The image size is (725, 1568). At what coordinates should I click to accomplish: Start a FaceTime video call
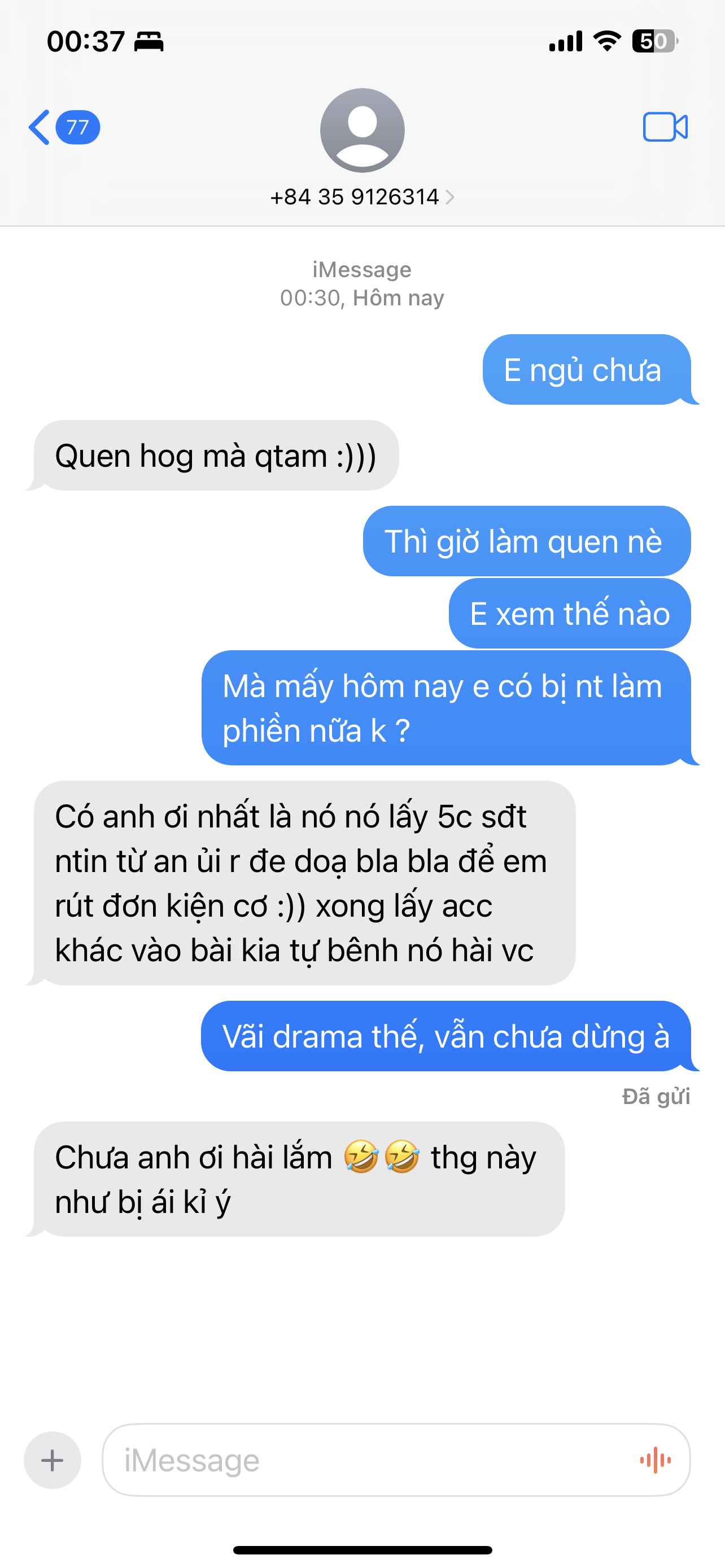(665, 127)
